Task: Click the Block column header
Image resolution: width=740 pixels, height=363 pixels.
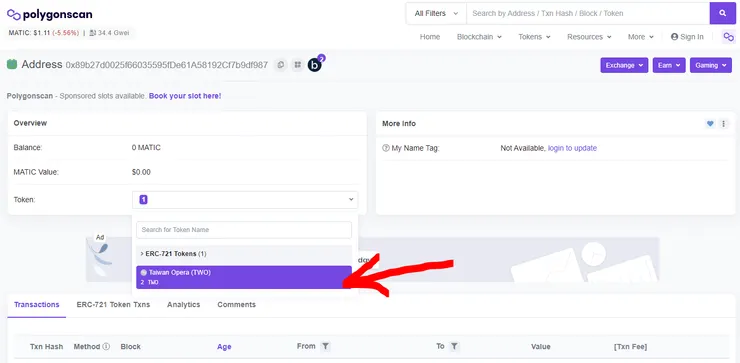Action: click(x=131, y=347)
